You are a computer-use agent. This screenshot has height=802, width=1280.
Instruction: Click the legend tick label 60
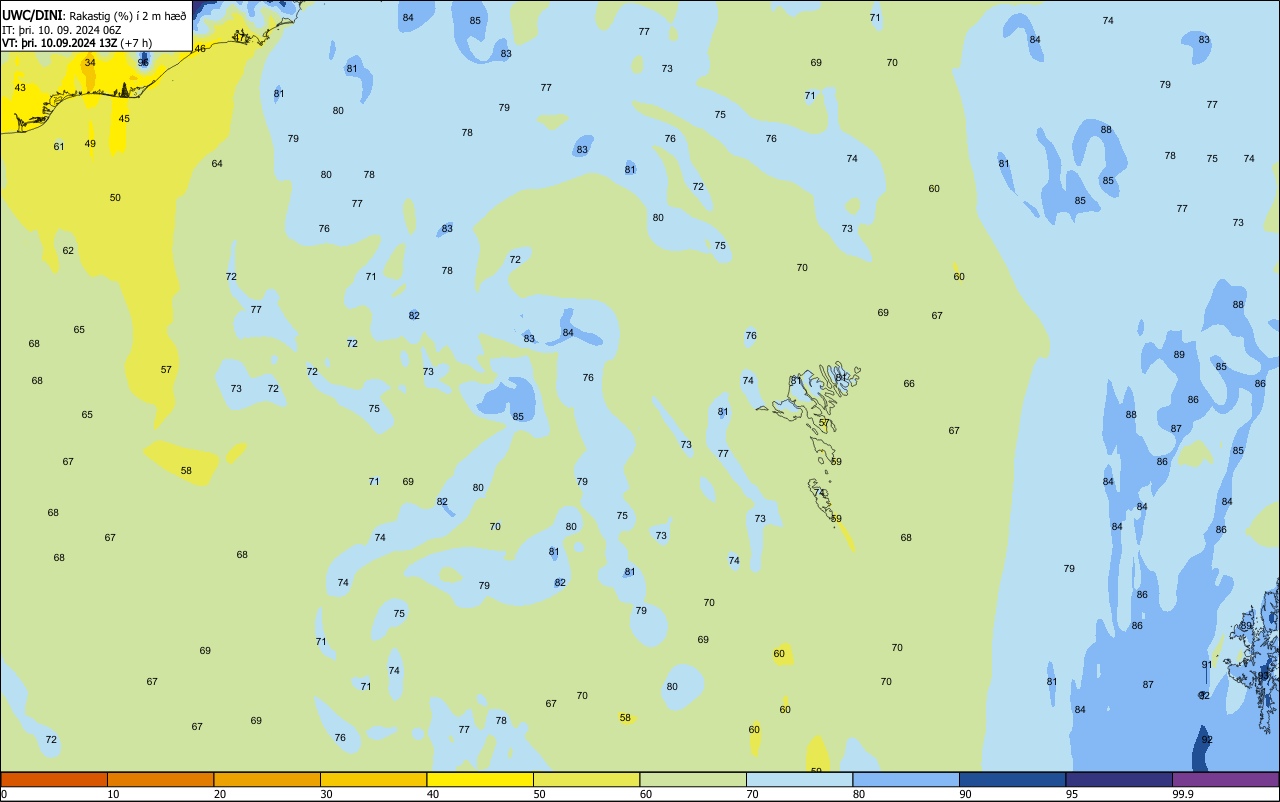coord(646,794)
